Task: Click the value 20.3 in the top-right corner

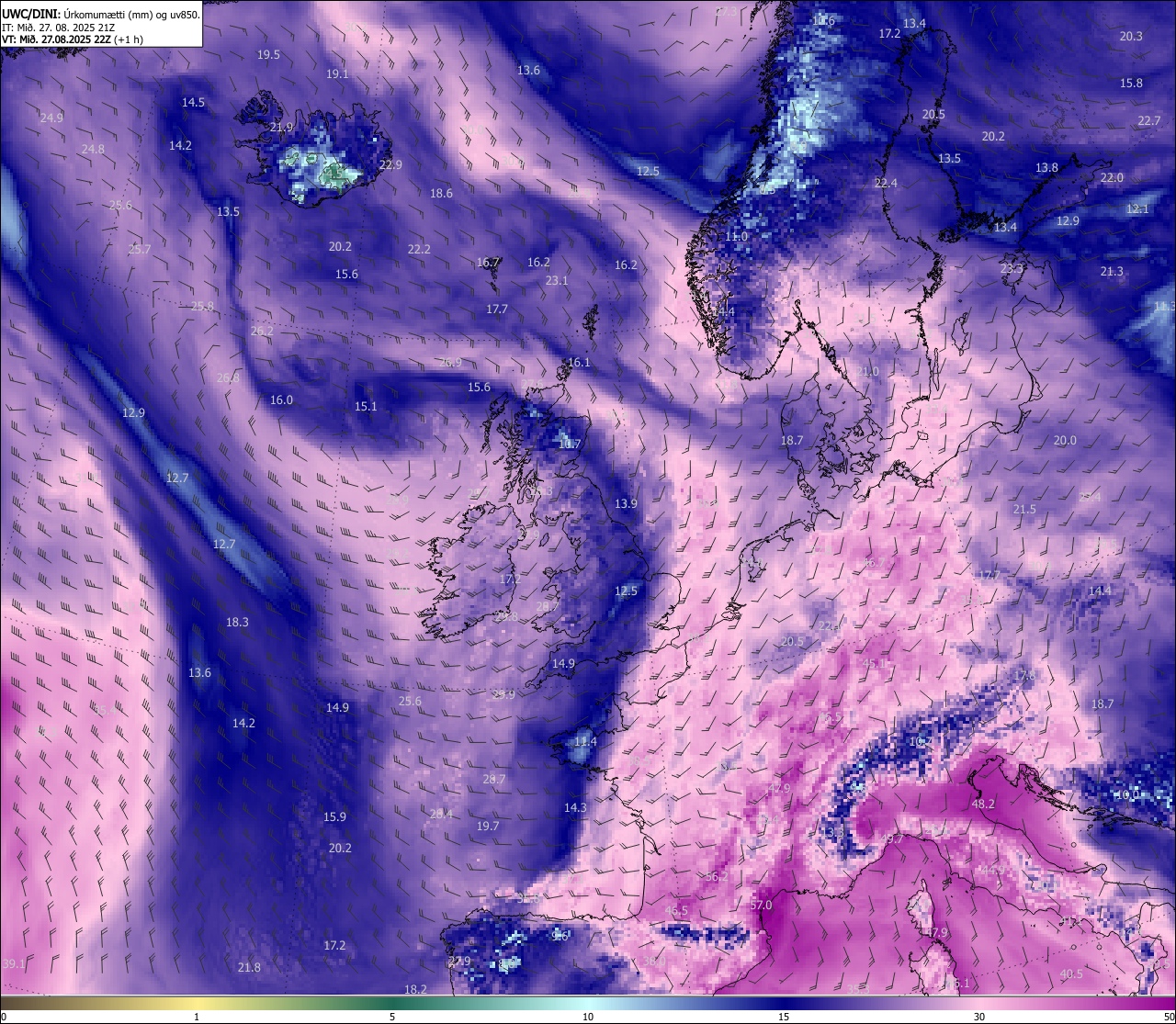Action: pyautogui.click(x=1131, y=37)
